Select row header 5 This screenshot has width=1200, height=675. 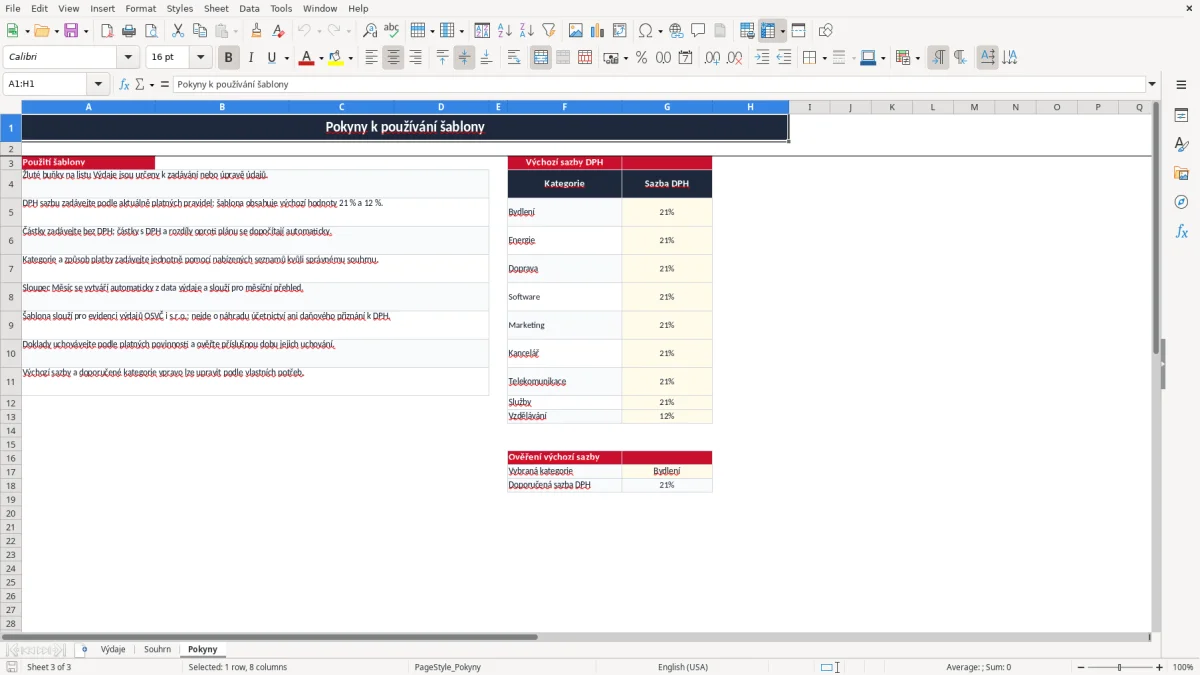coord(11,212)
